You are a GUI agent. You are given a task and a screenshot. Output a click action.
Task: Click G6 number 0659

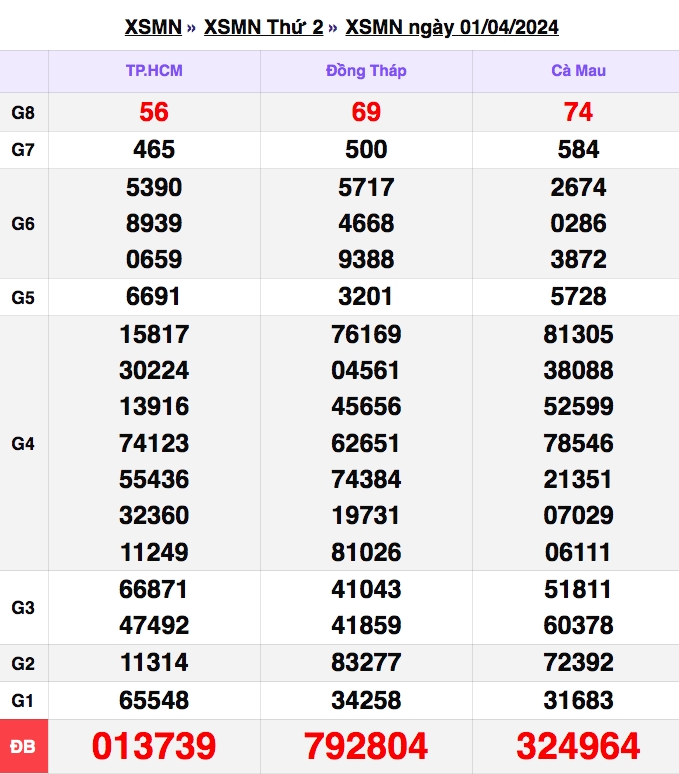pos(154,260)
